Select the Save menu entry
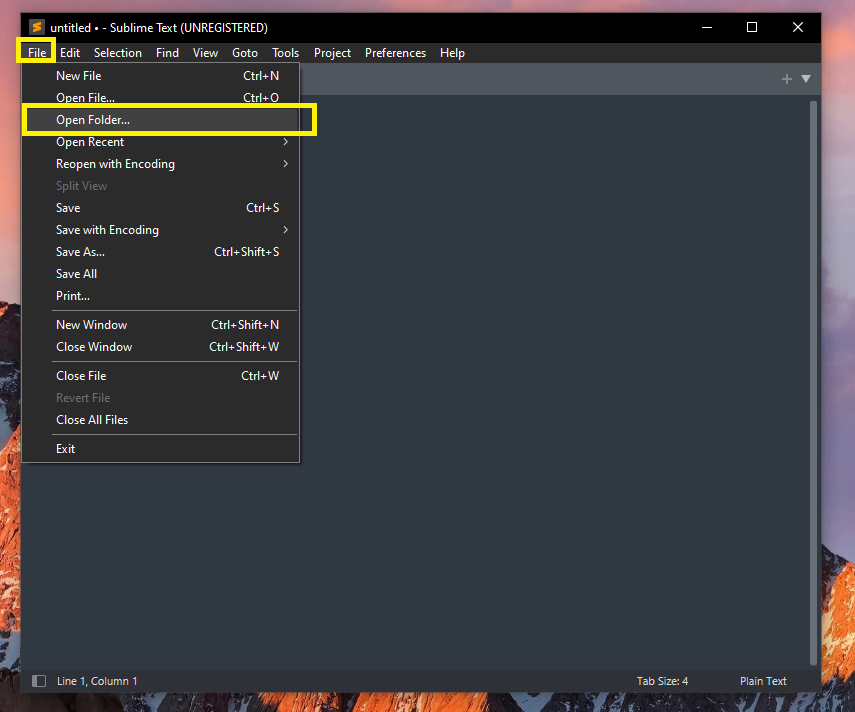This screenshot has height=712, width=855. tap(161, 208)
